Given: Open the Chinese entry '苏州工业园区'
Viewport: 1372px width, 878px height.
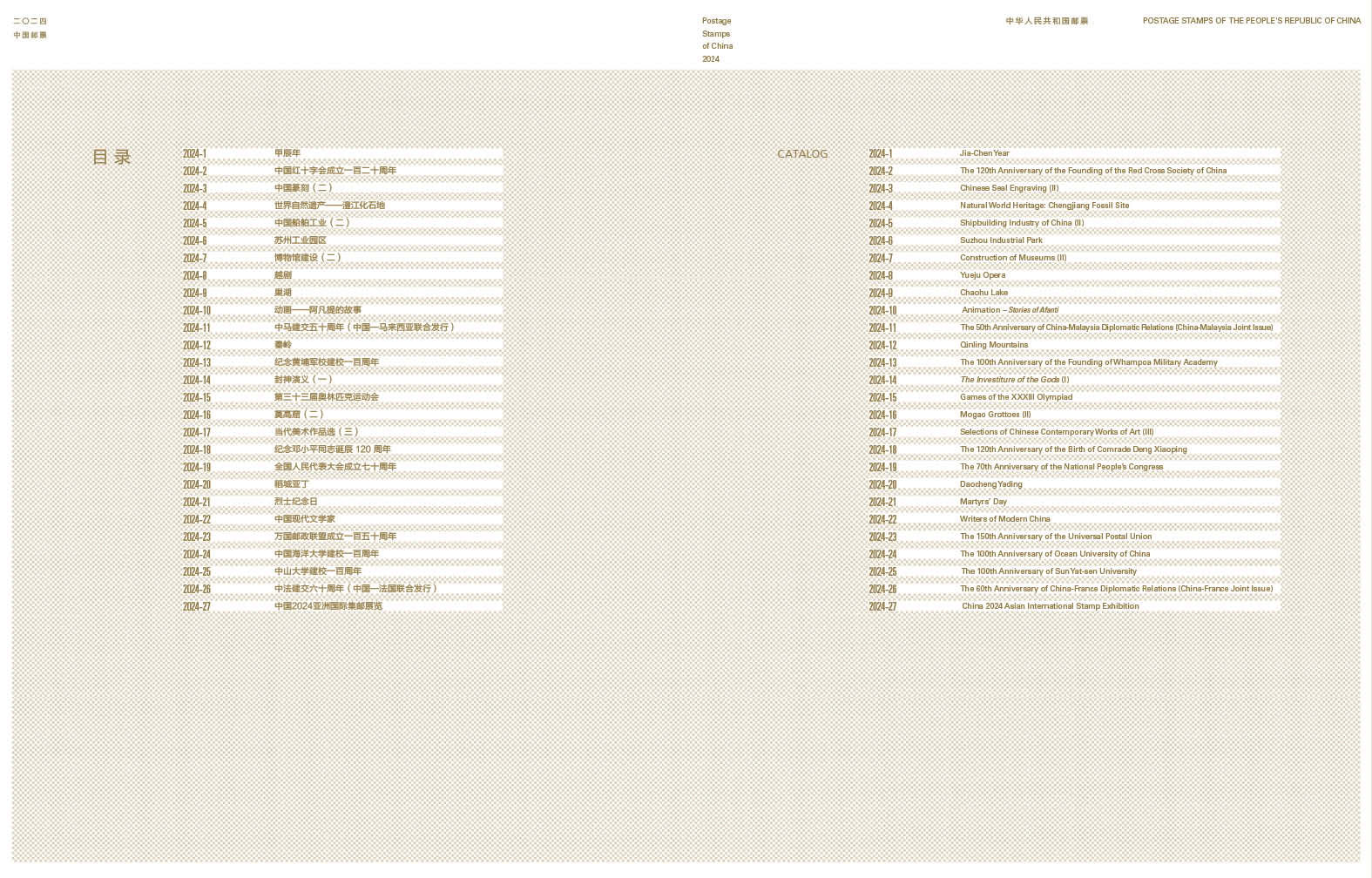Looking at the screenshot, I should coord(300,240).
